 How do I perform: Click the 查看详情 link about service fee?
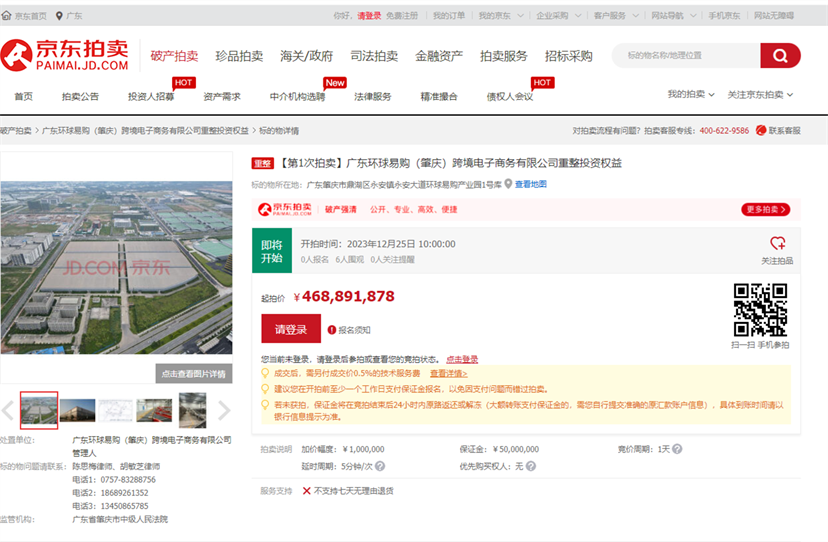click(x=448, y=373)
